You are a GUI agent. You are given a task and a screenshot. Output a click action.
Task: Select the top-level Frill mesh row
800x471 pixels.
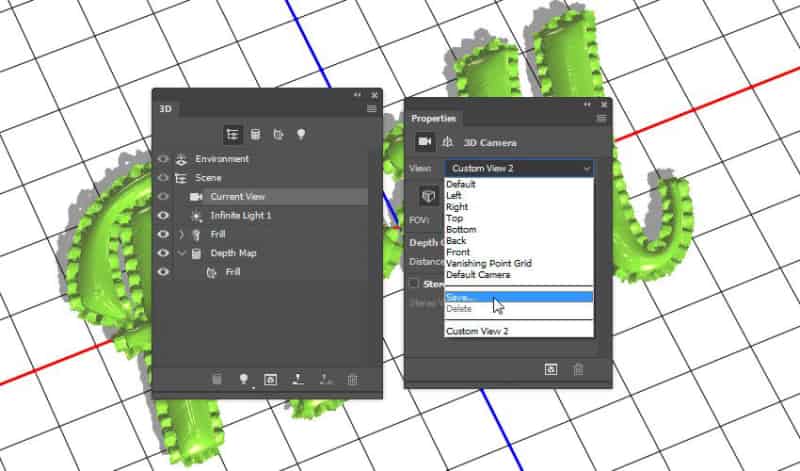(x=260, y=234)
